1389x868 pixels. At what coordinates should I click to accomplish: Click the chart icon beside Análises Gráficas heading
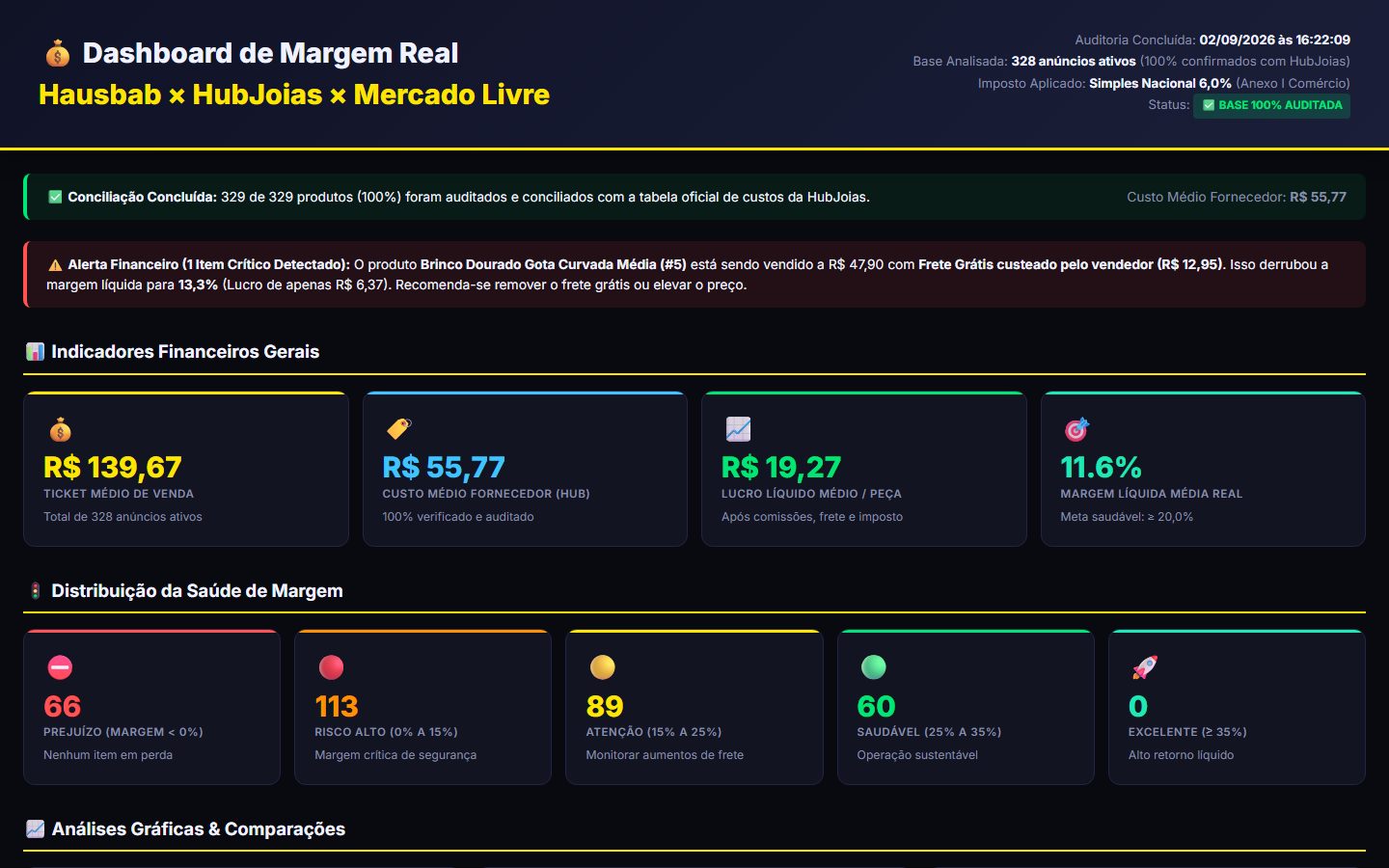coord(35,829)
